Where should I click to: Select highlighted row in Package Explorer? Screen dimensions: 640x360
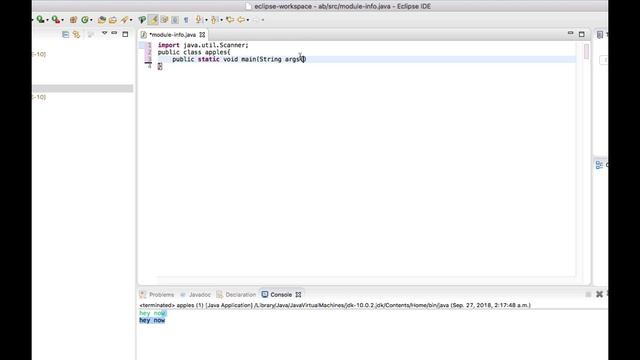click(82, 89)
